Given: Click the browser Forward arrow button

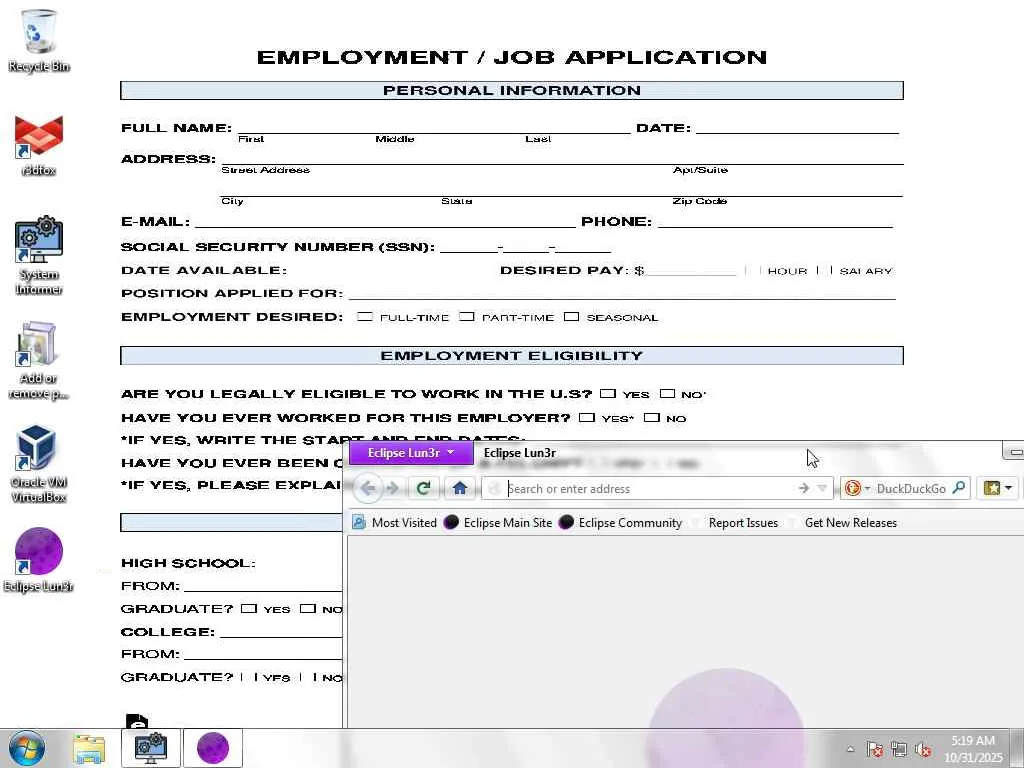Looking at the screenshot, I should (x=392, y=488).
